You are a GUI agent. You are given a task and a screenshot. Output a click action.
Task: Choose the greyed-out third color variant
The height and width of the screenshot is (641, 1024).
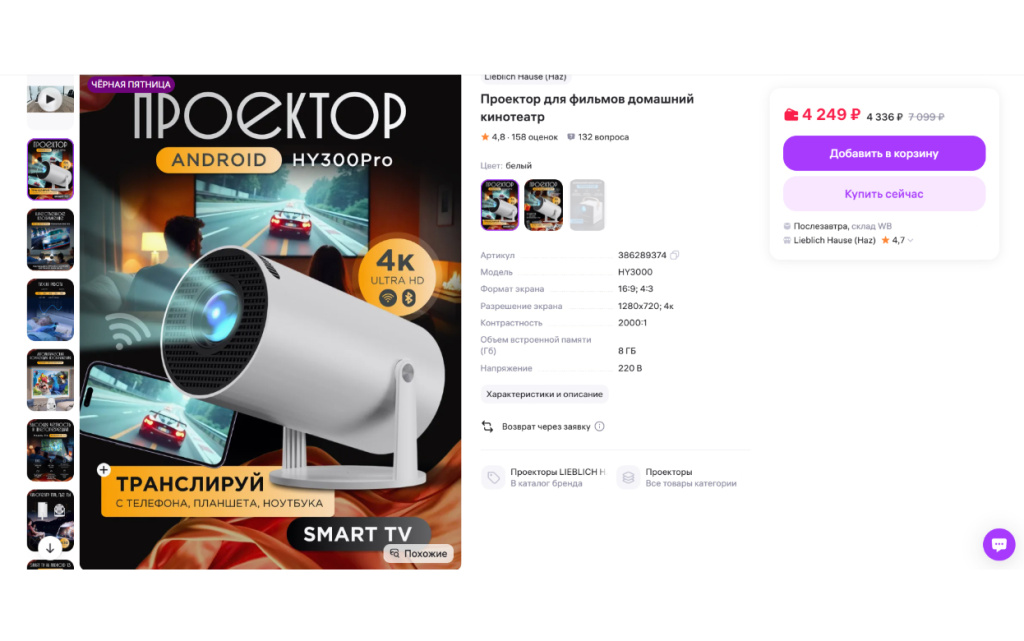pyautogui.click(x=587, y=205)
